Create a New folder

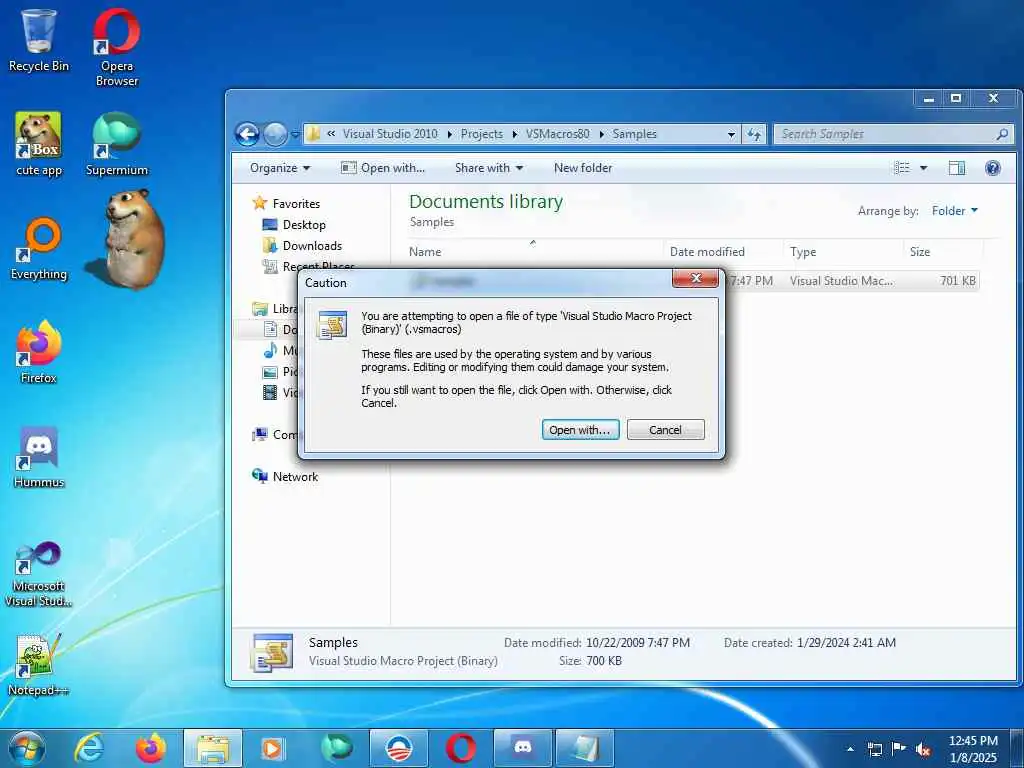(x=583, y=168)
